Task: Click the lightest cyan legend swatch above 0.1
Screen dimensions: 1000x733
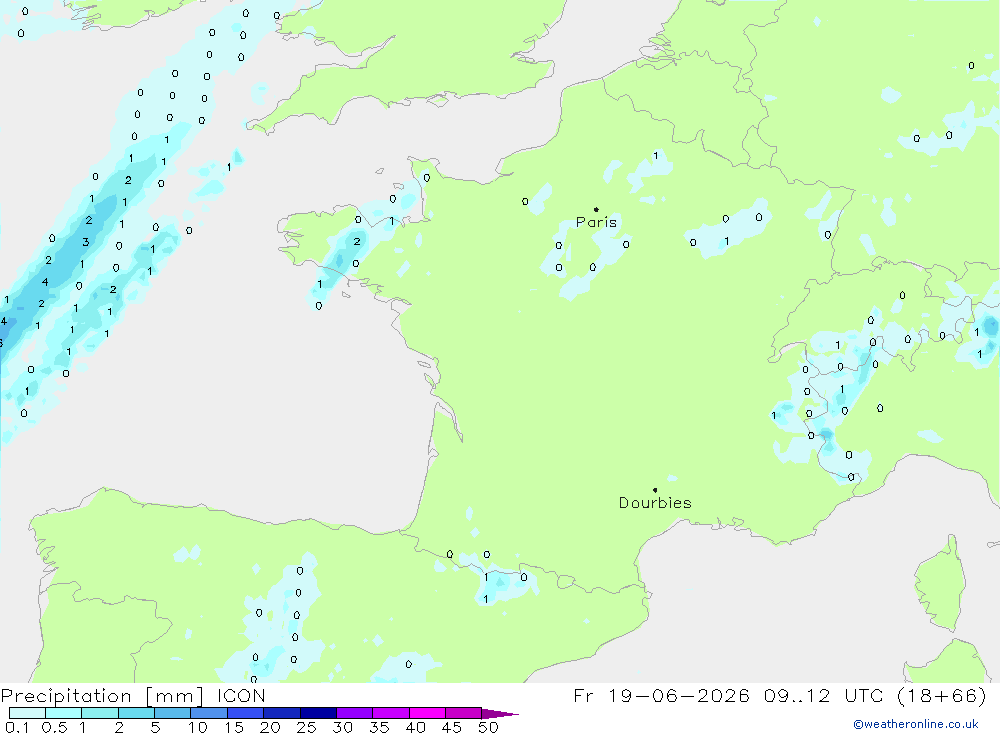Action: 27,713
